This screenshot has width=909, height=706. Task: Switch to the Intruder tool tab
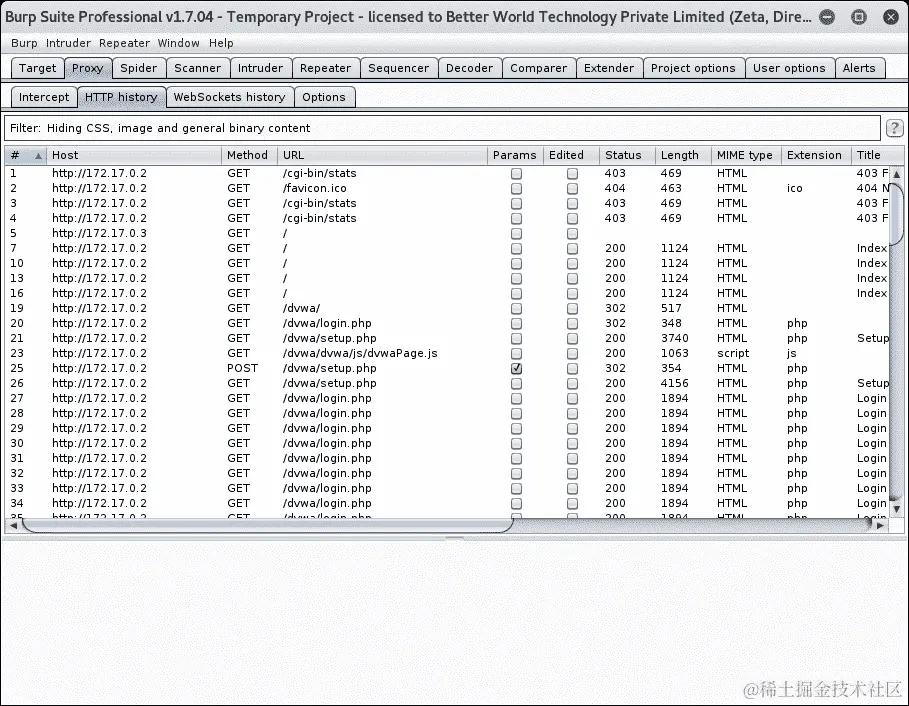[260, 68]
